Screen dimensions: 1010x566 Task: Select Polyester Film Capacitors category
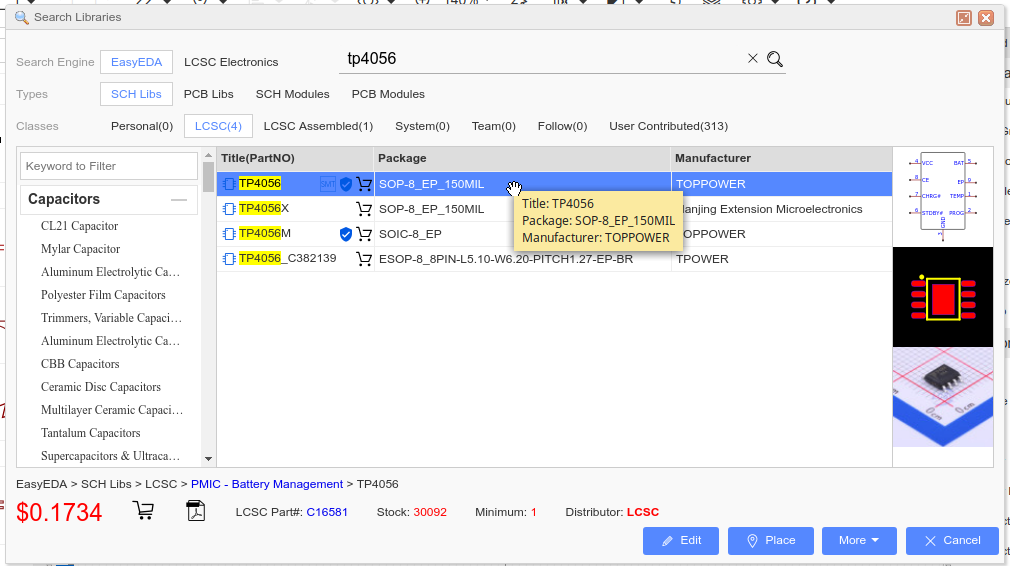pos(103,295)
